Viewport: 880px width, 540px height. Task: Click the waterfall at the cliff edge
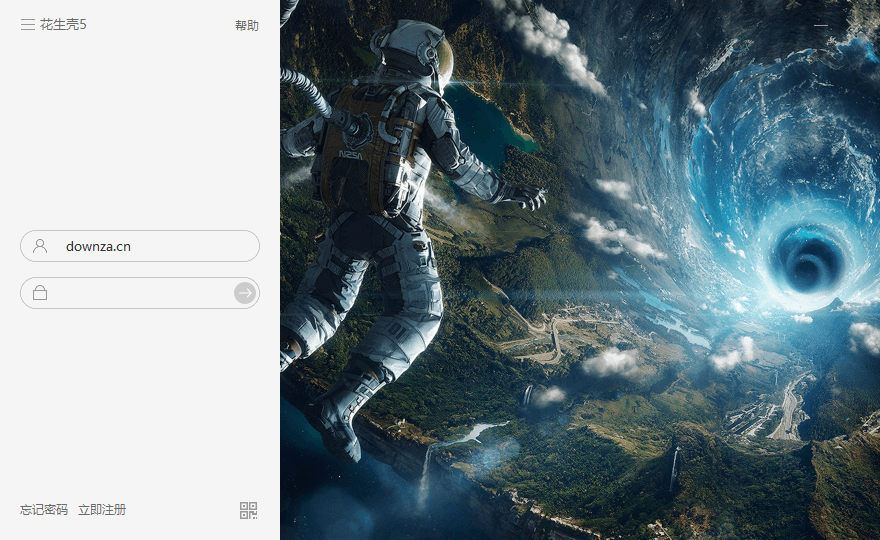pyautogui.click(x=427, y=474)
